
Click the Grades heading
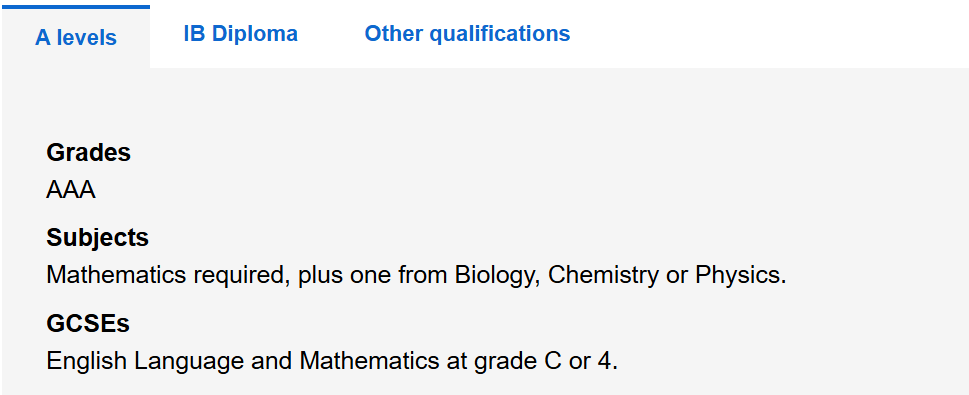coord(88,152)
